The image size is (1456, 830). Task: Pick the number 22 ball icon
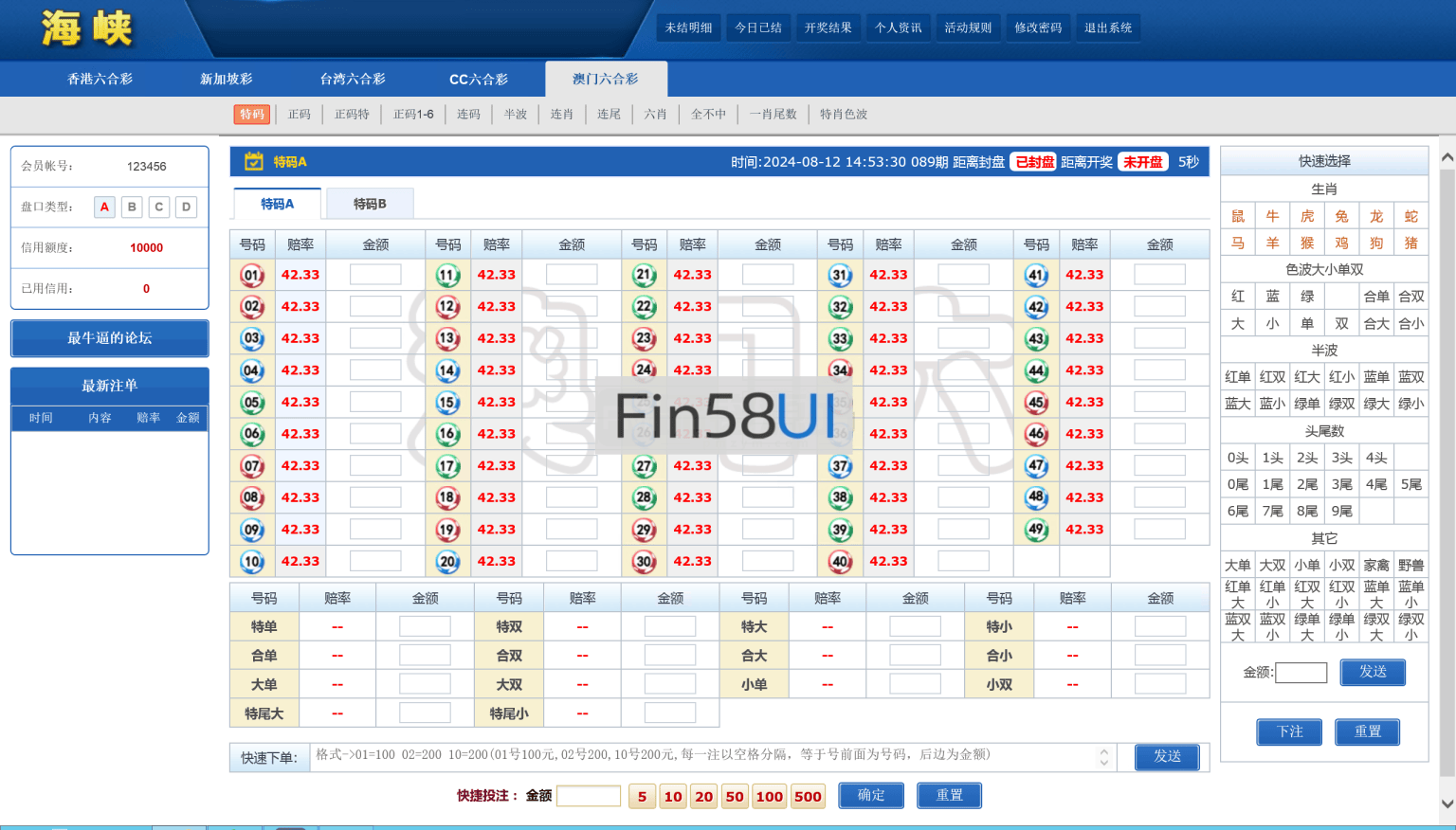645,307
